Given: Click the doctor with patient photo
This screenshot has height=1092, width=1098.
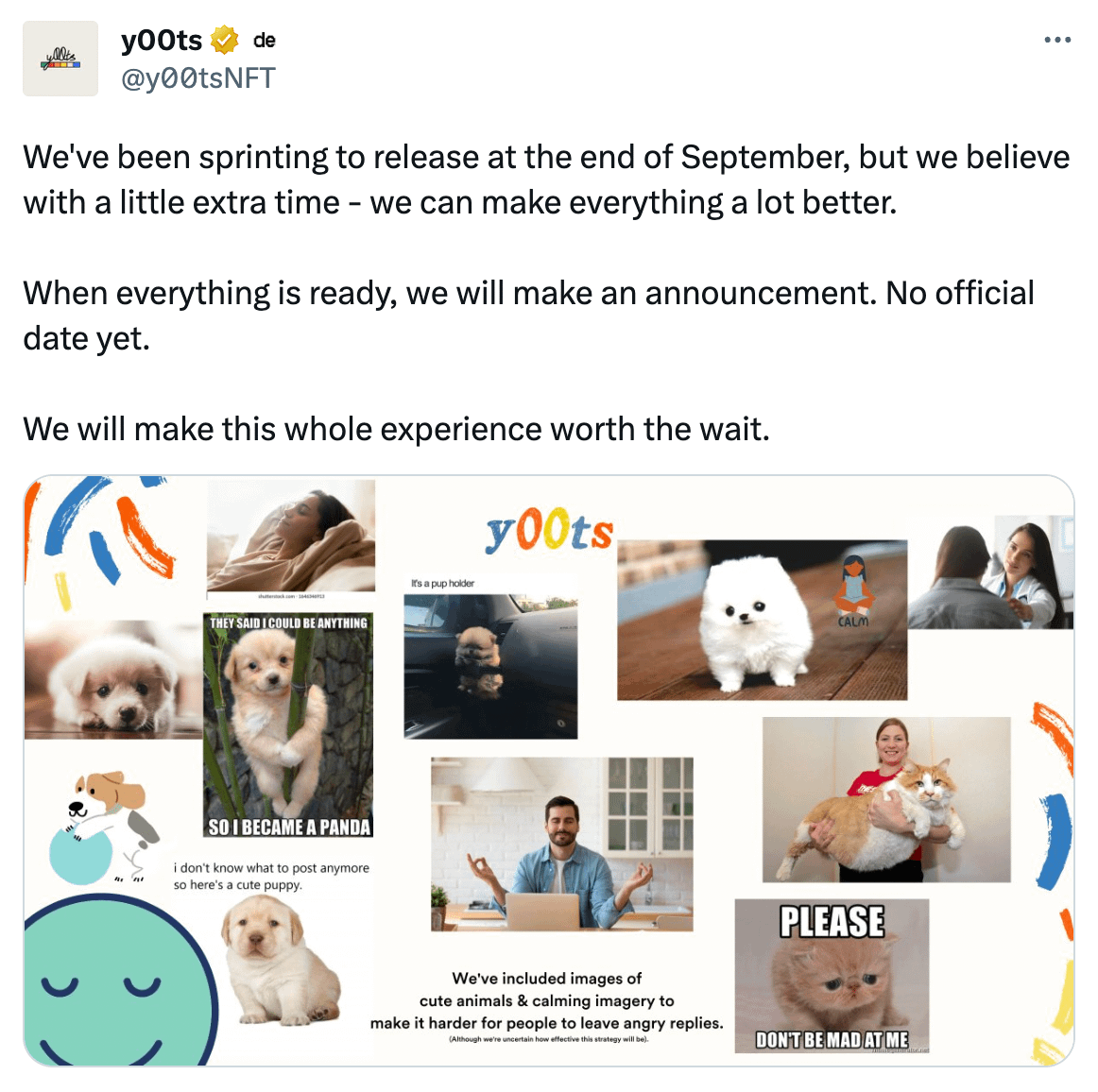Looking at the screenshot, I should (x=990, y=572).
